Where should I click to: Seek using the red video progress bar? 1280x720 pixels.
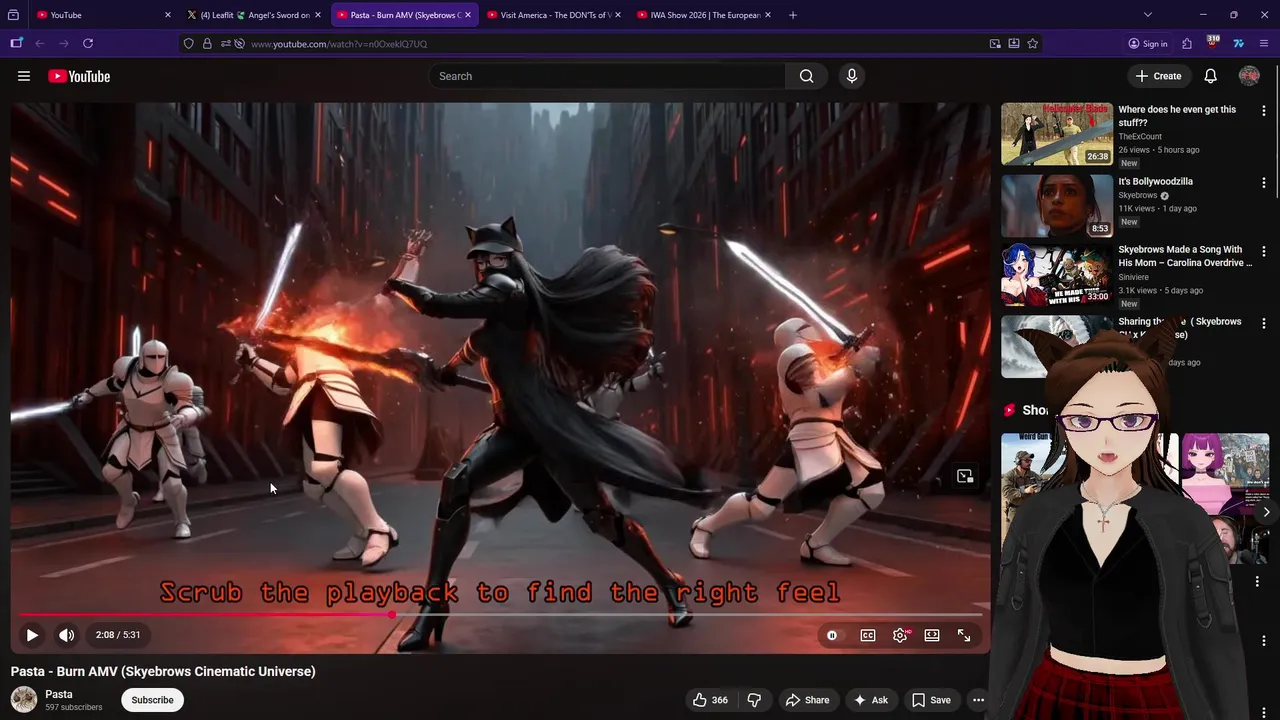tap(500, 615)
